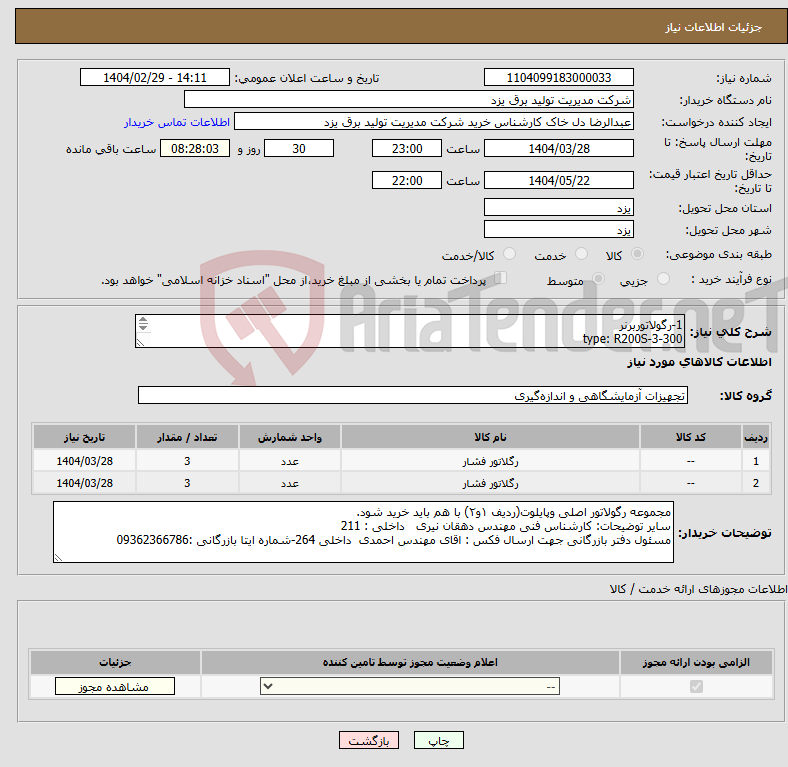Click up arrow of description box scroller

[143, 320]
